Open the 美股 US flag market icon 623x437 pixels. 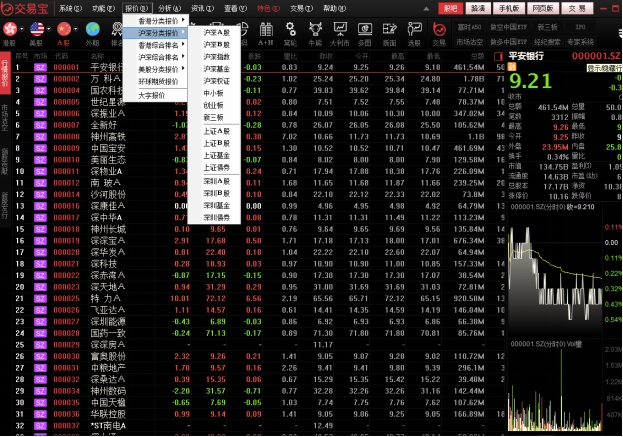pyautogui.click(x=36, y=29)
